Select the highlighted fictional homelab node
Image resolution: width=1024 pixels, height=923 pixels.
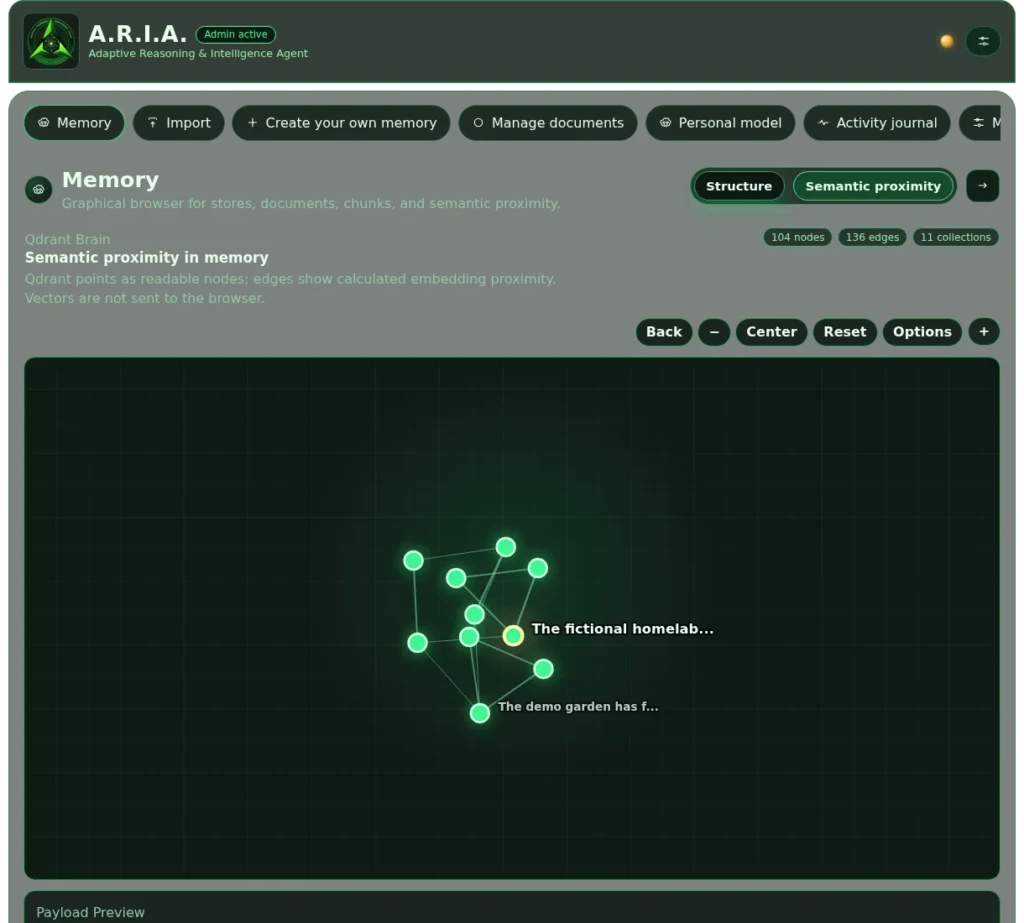coord(513,635)
